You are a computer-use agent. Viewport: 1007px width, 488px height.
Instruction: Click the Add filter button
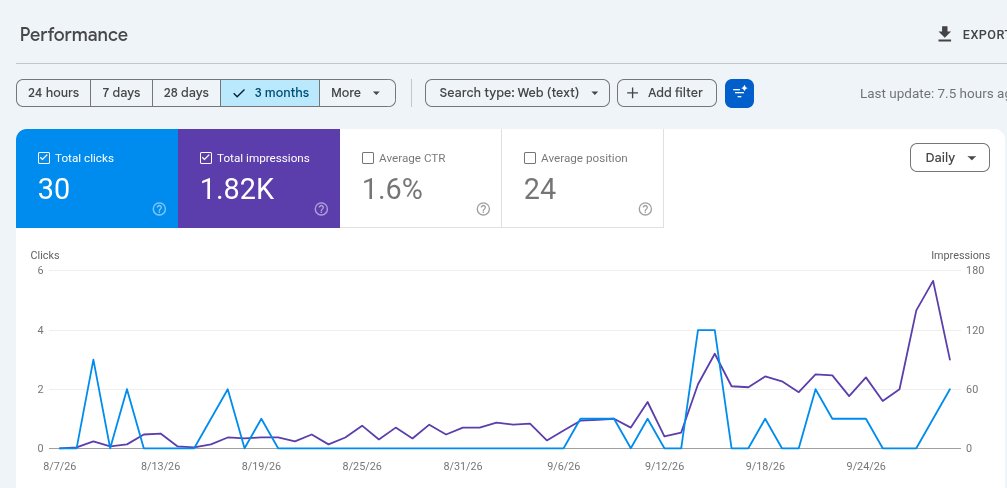(667, 93)
